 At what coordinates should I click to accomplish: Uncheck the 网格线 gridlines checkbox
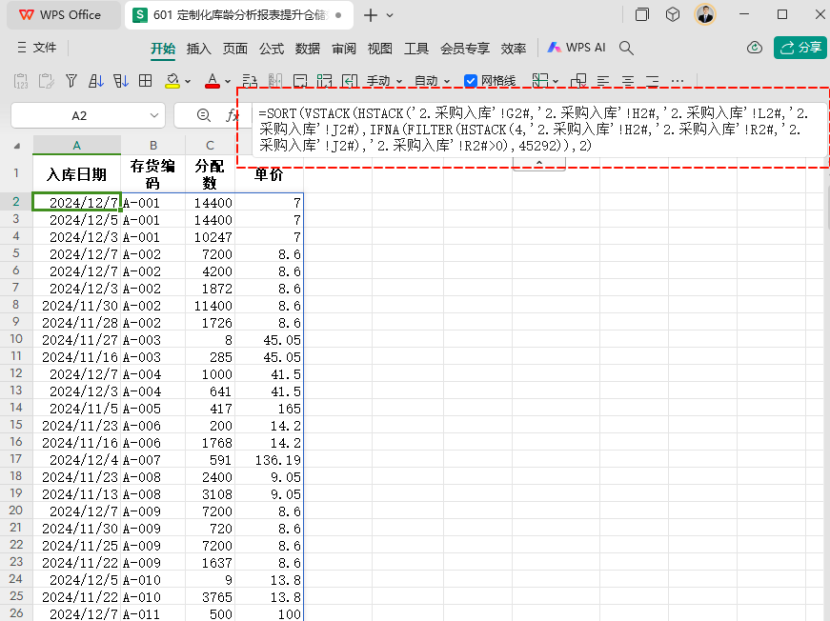pos(471,81)
